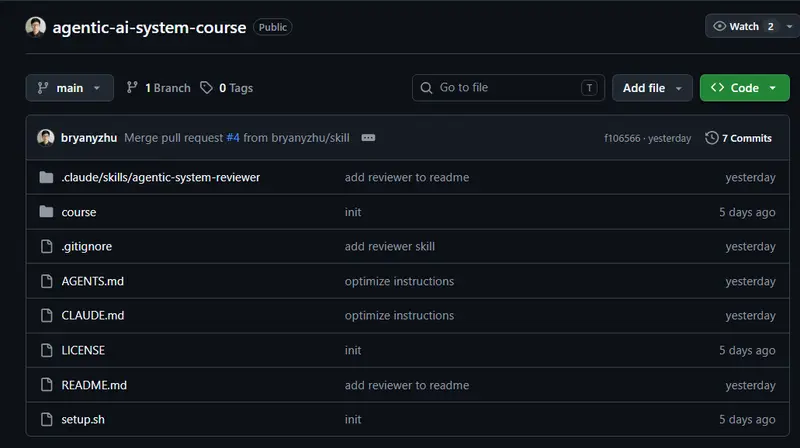
Task: Open the course folder
Action: [79, 212]
